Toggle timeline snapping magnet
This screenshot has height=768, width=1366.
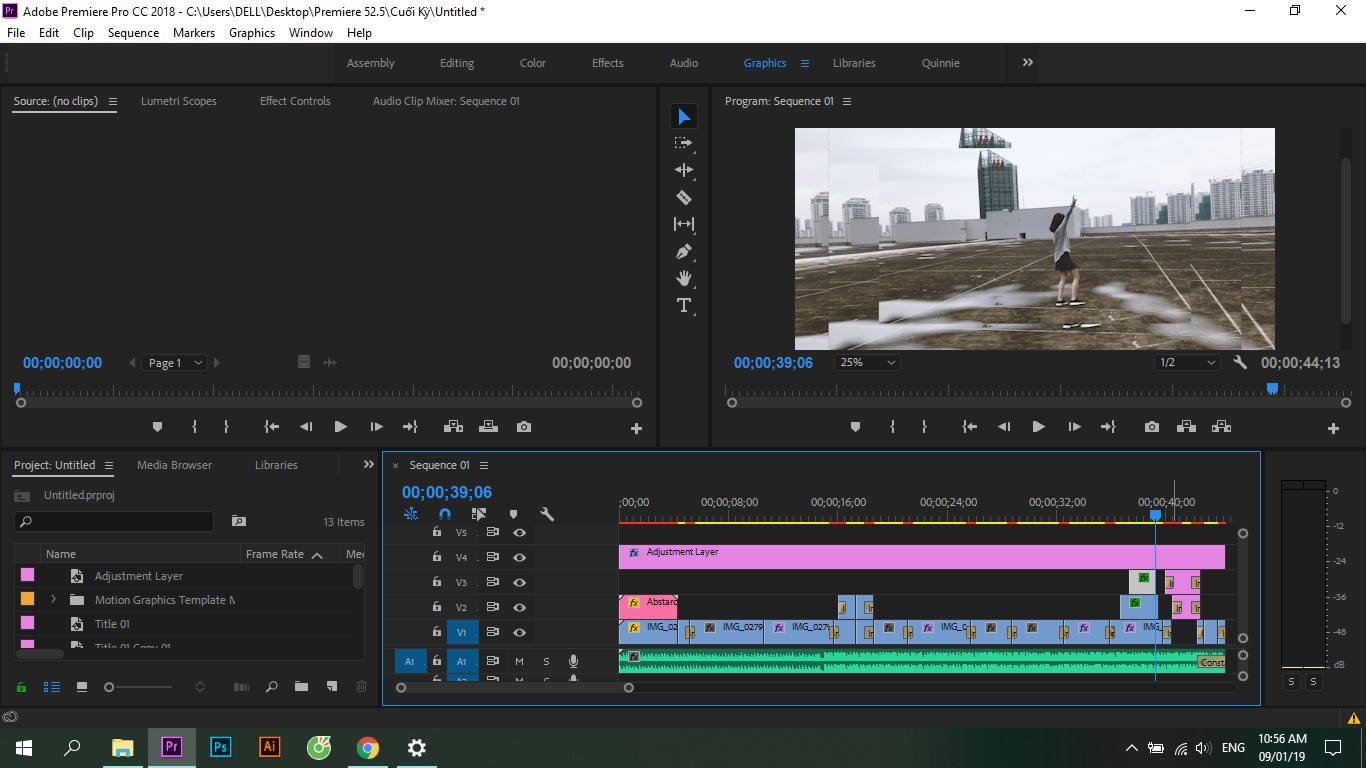445,514
